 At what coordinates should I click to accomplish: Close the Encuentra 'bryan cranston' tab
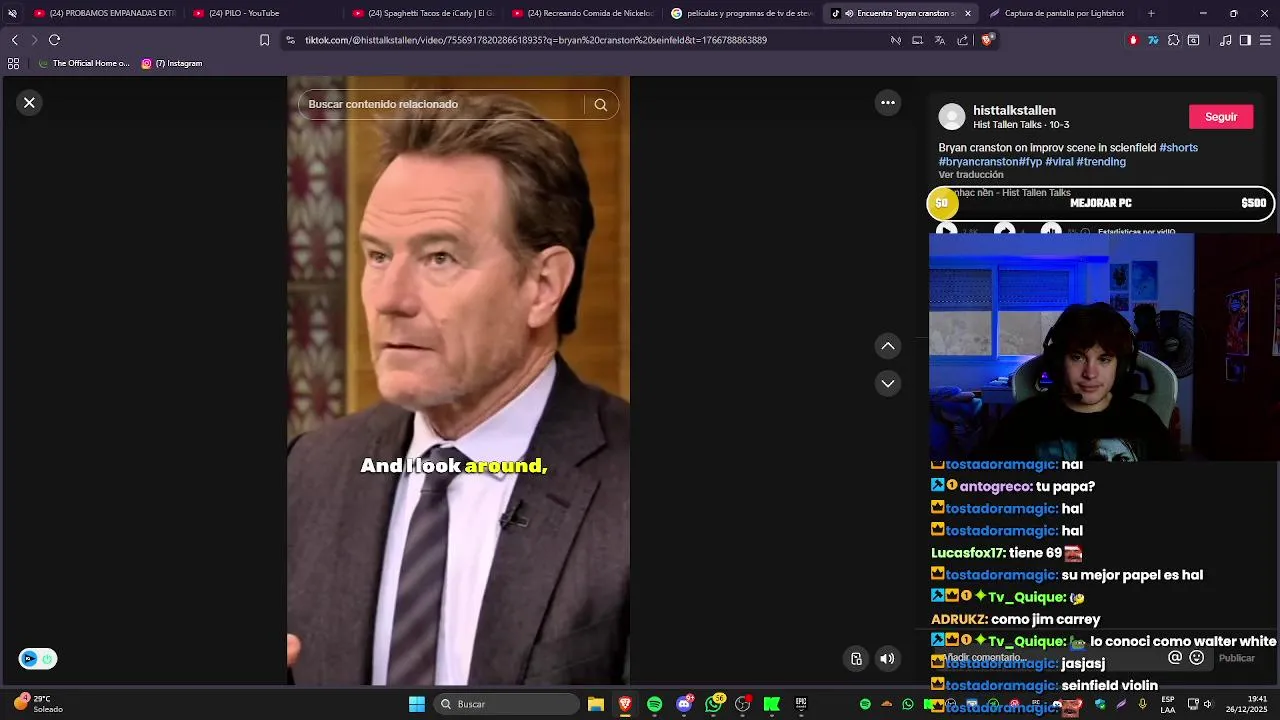(967, 13)
